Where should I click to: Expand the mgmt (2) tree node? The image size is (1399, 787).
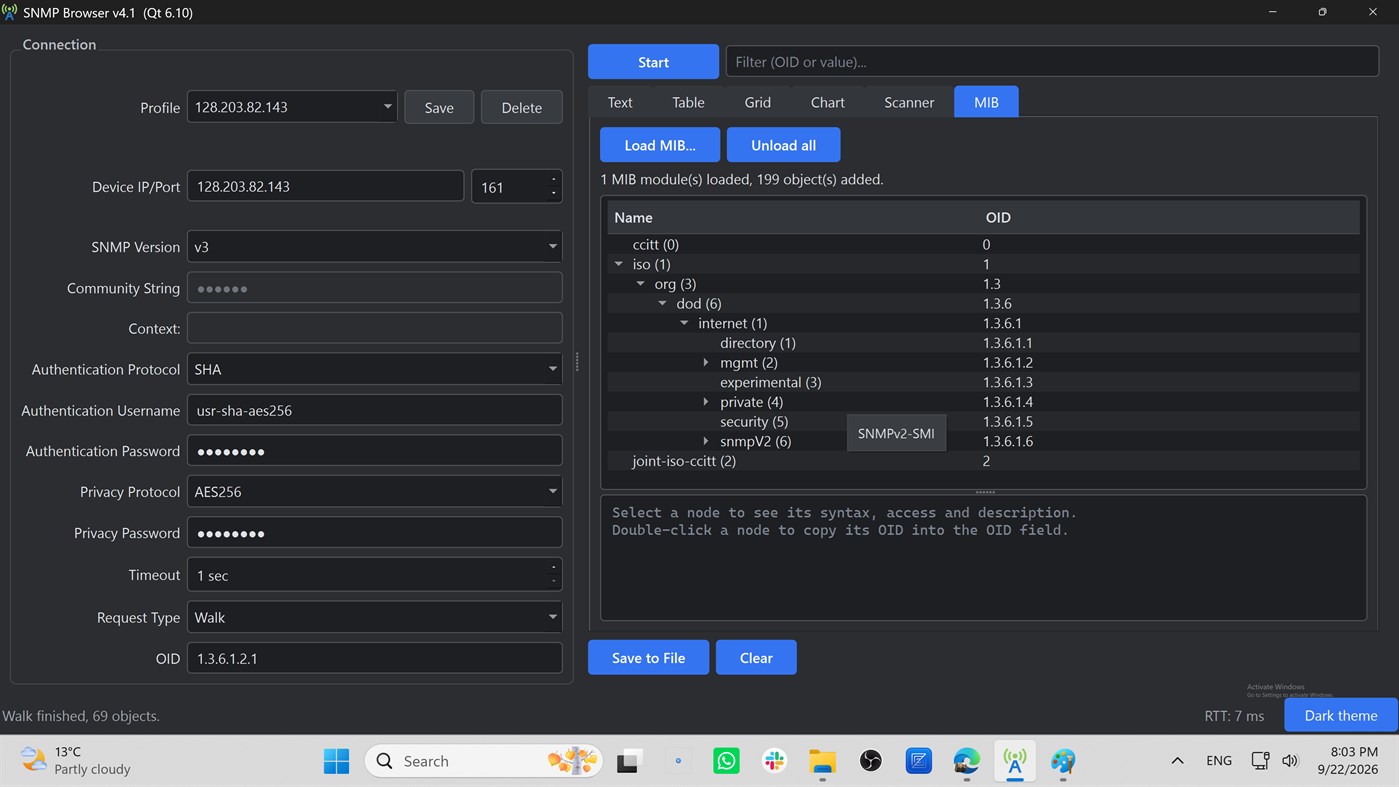pos(706,362)
